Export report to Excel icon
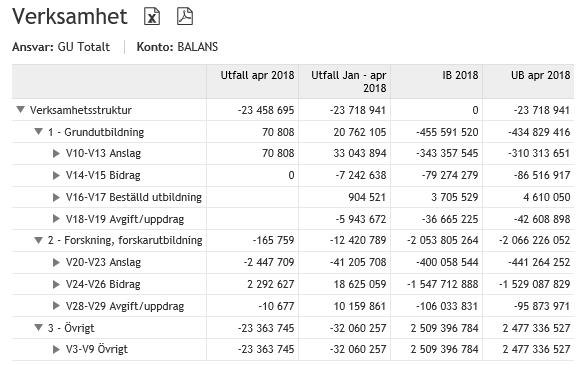 pyautogui.click(x=152, y=16)
